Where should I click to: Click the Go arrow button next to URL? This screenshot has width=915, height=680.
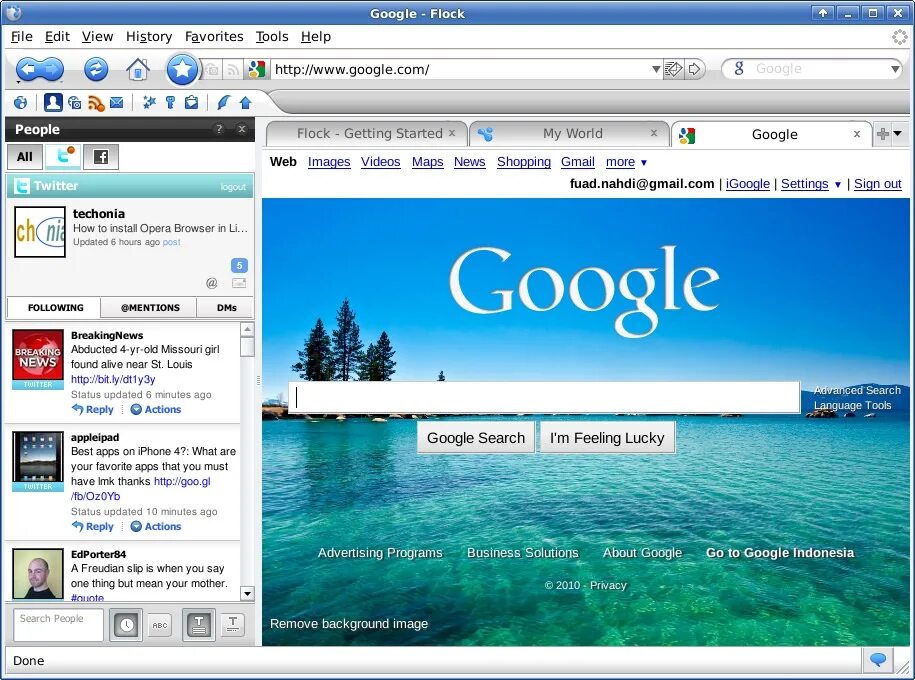(694, 69)
